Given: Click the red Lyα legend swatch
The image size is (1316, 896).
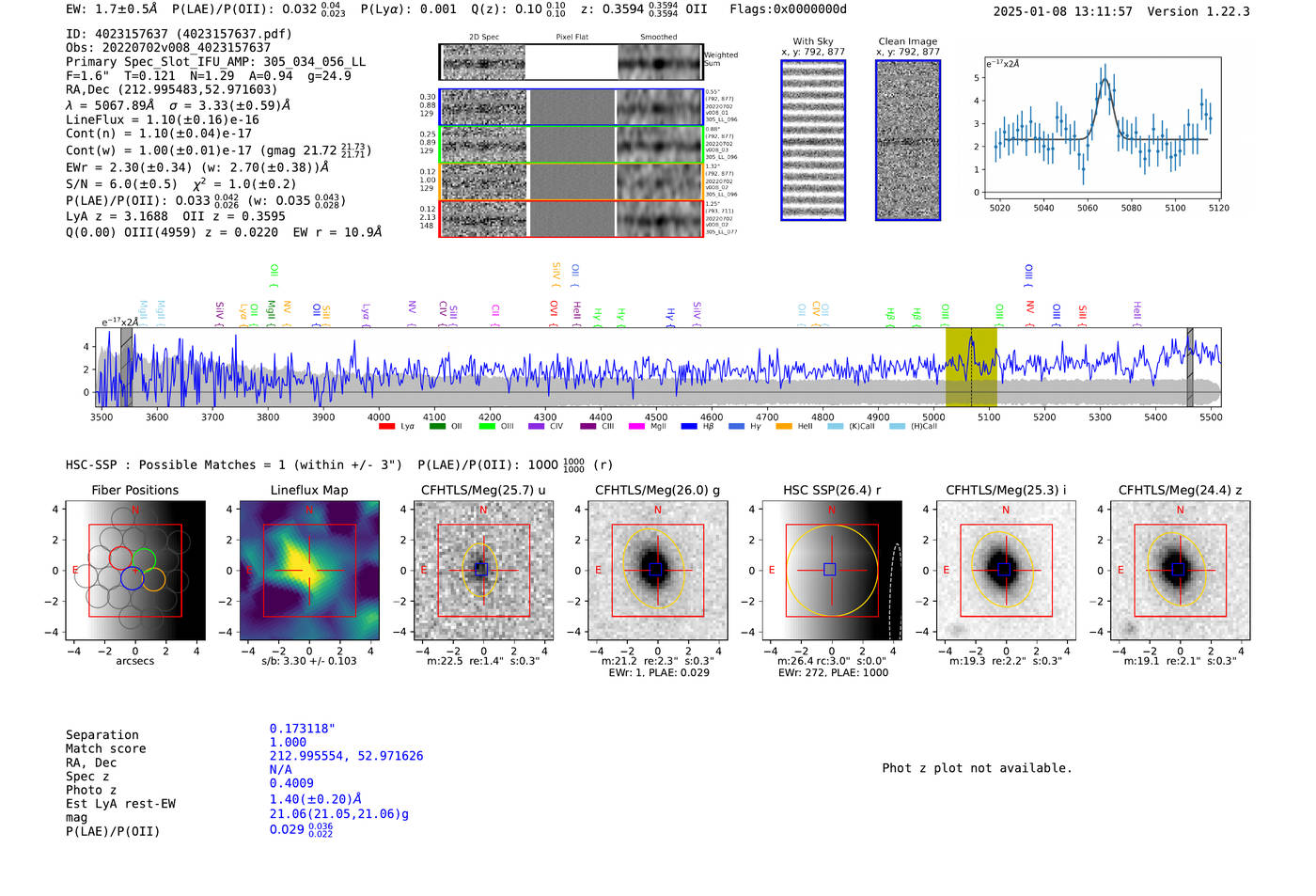Looking at the screenshot, I should pyautogui.click(x=386, y=427).
